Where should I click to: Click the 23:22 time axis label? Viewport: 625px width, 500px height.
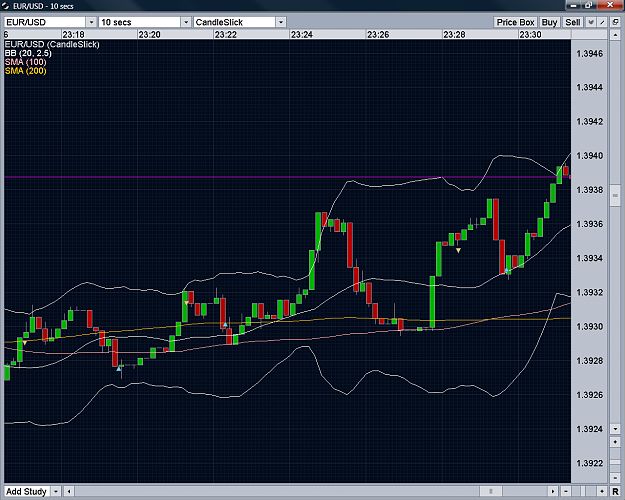pyautogui.click(x=226, y=35)
